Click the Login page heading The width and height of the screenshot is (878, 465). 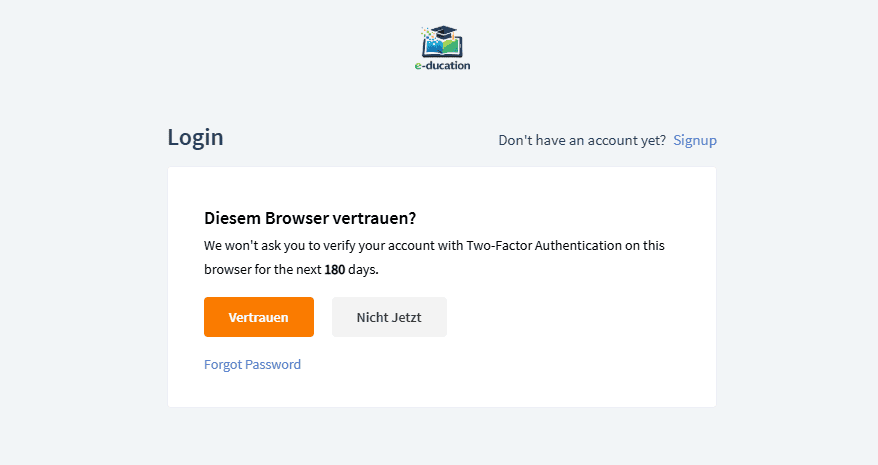[x=195, y=138]
